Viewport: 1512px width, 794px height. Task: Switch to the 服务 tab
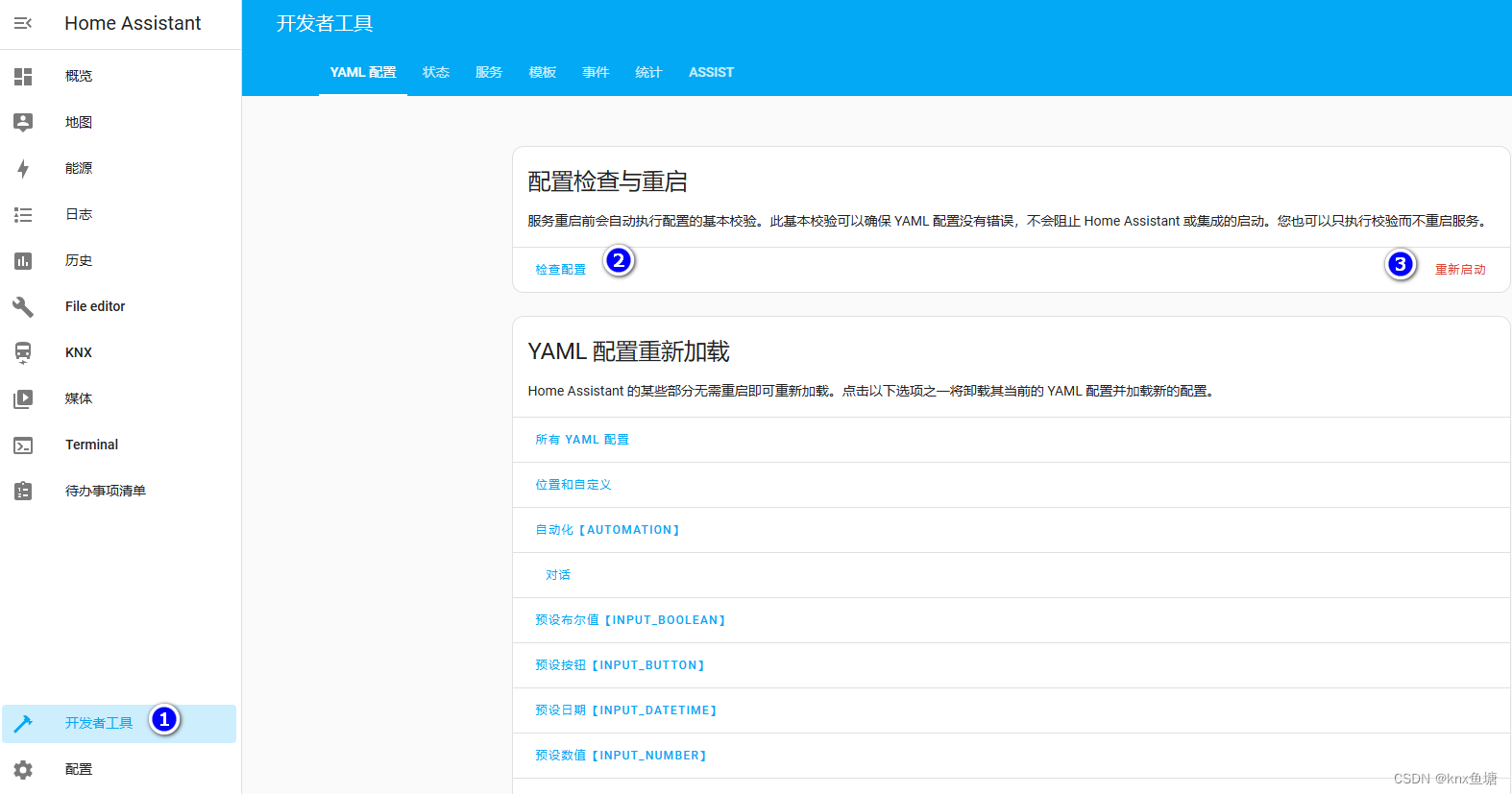489,72
